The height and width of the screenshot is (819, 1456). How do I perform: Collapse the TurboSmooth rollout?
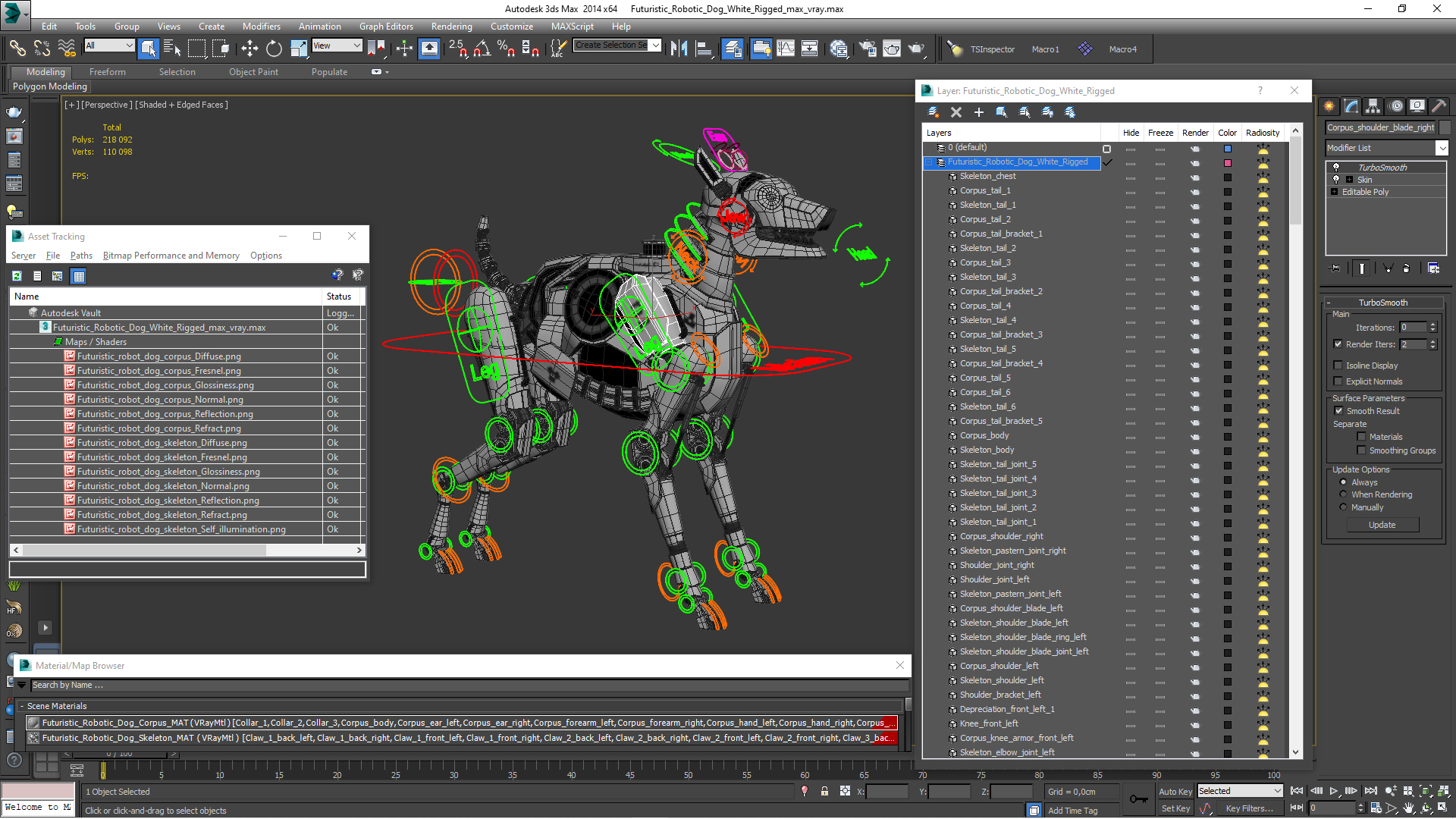pos(1382,302)
